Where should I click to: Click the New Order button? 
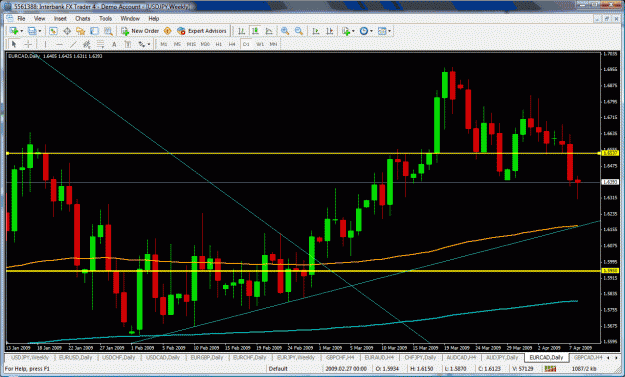140,31
